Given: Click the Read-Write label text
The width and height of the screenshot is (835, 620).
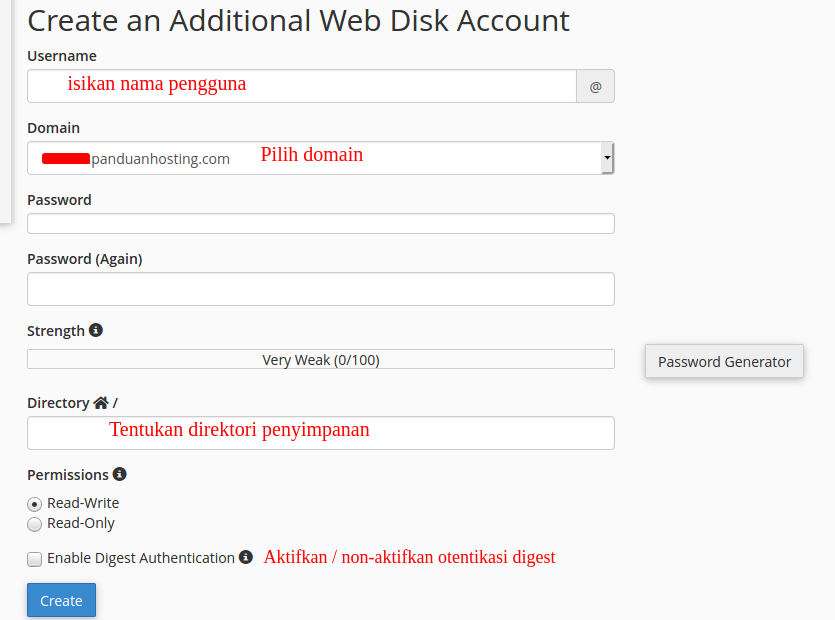Looking at the screenshot, I should tap(83, 503).
